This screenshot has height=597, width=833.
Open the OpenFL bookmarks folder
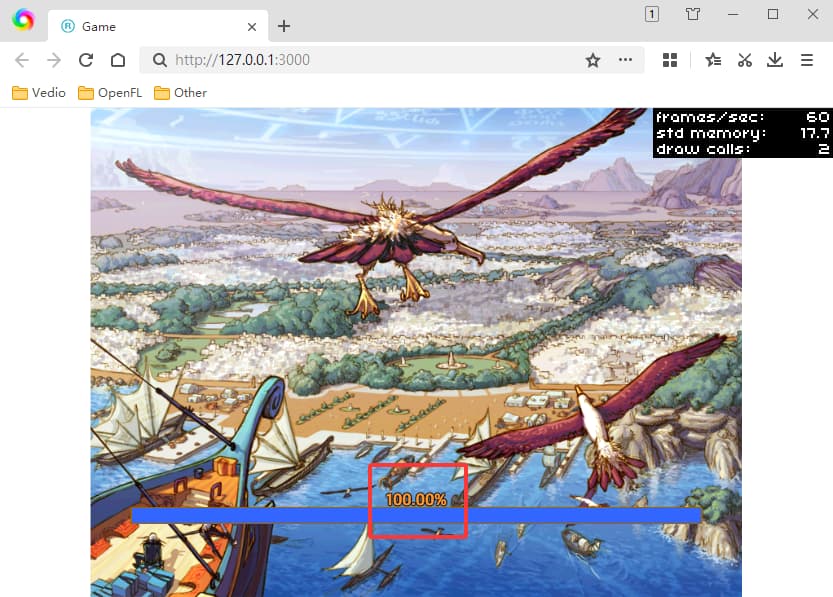point(110,93)
